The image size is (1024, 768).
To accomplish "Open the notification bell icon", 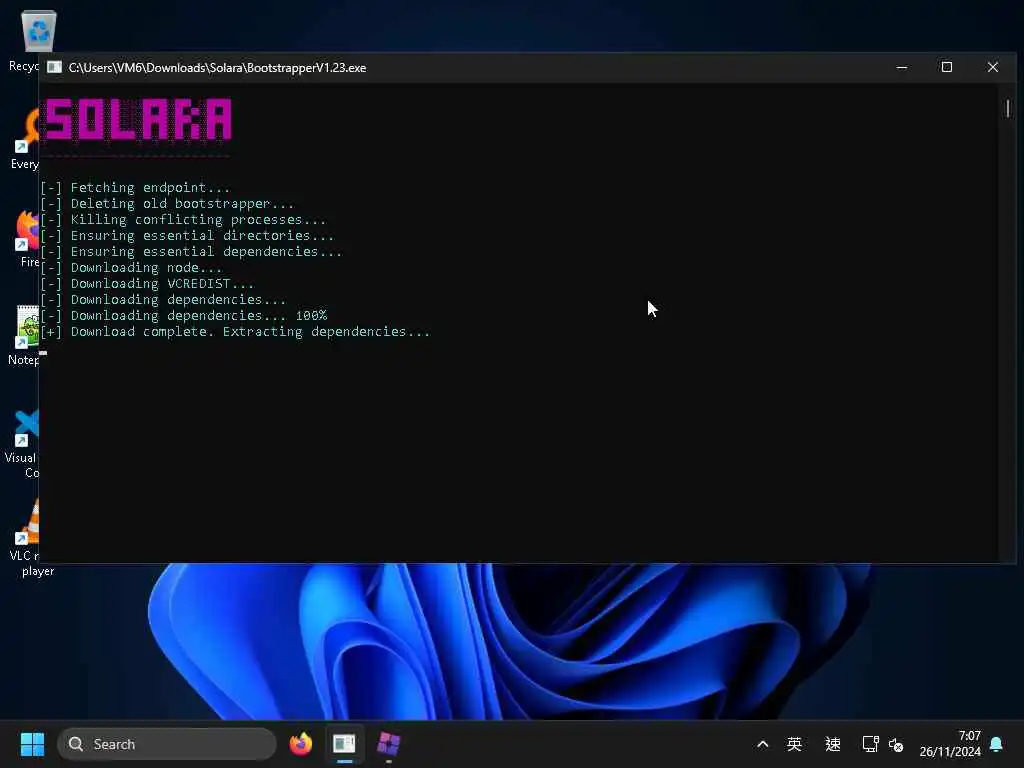I will pos(997,744).
